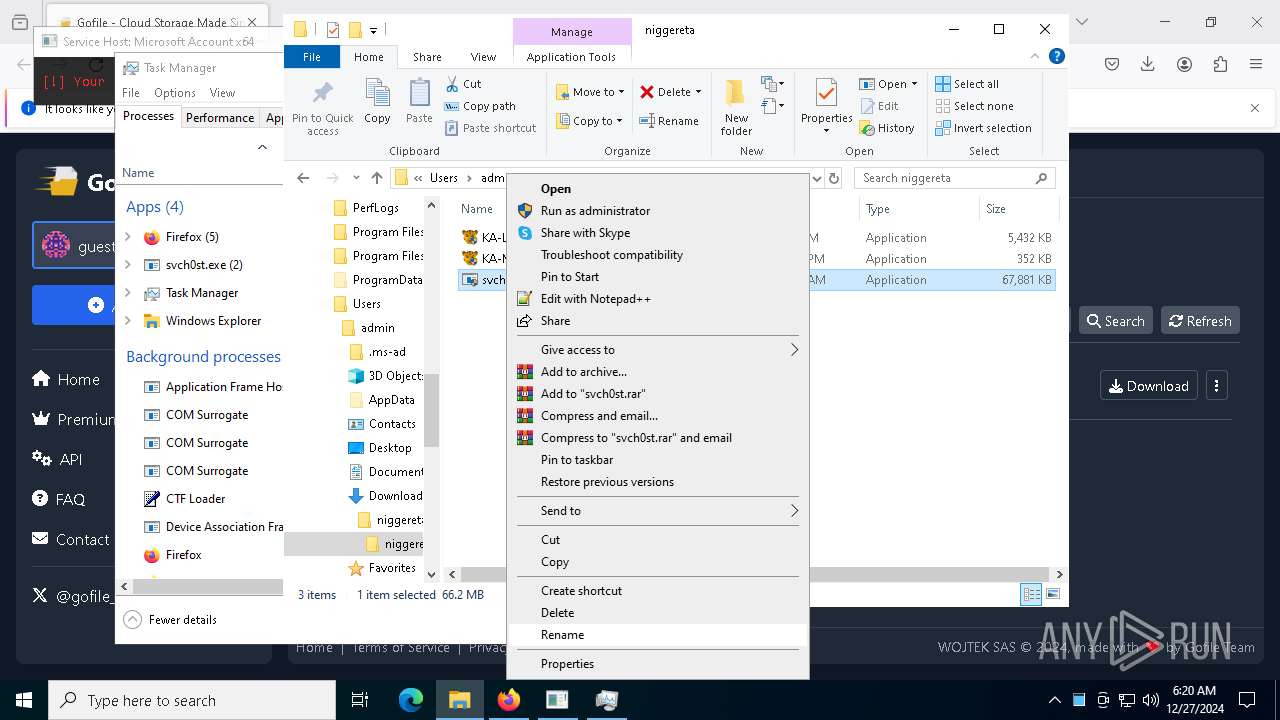Viewport: 1280px width, 720px height.
Task: Click History in the ribbon
Action: pos(887,128)
